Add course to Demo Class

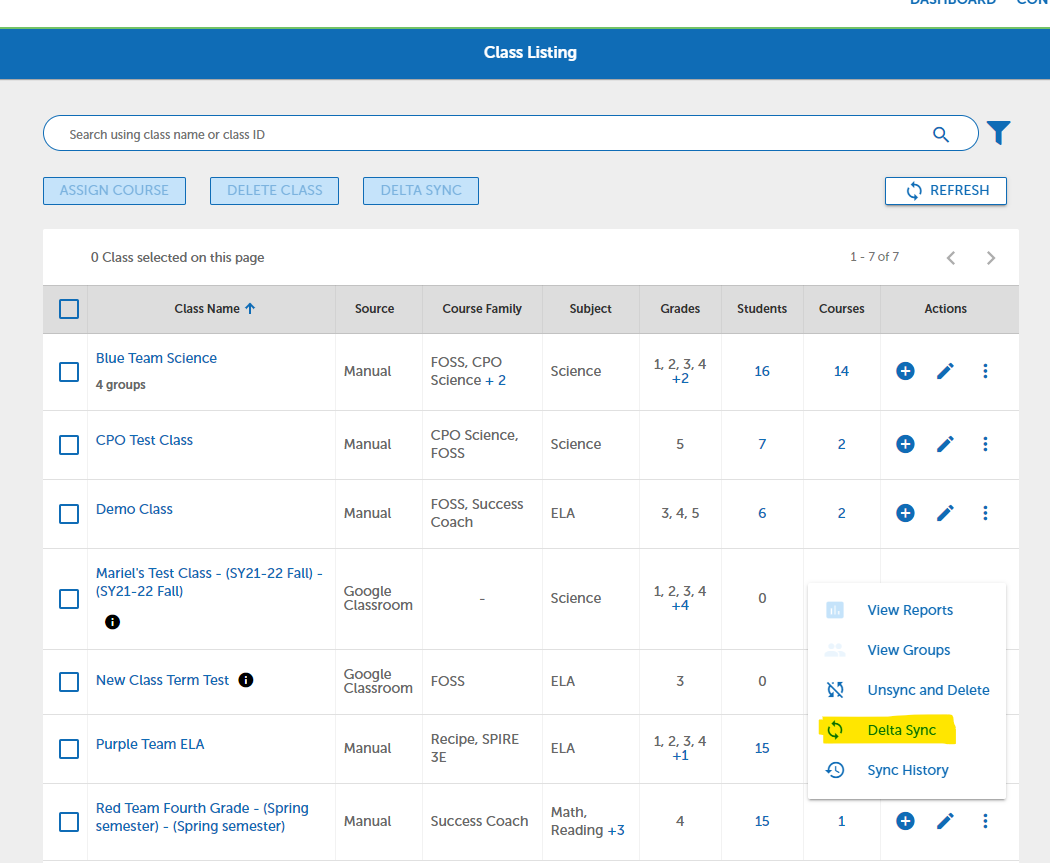point(905,513)
